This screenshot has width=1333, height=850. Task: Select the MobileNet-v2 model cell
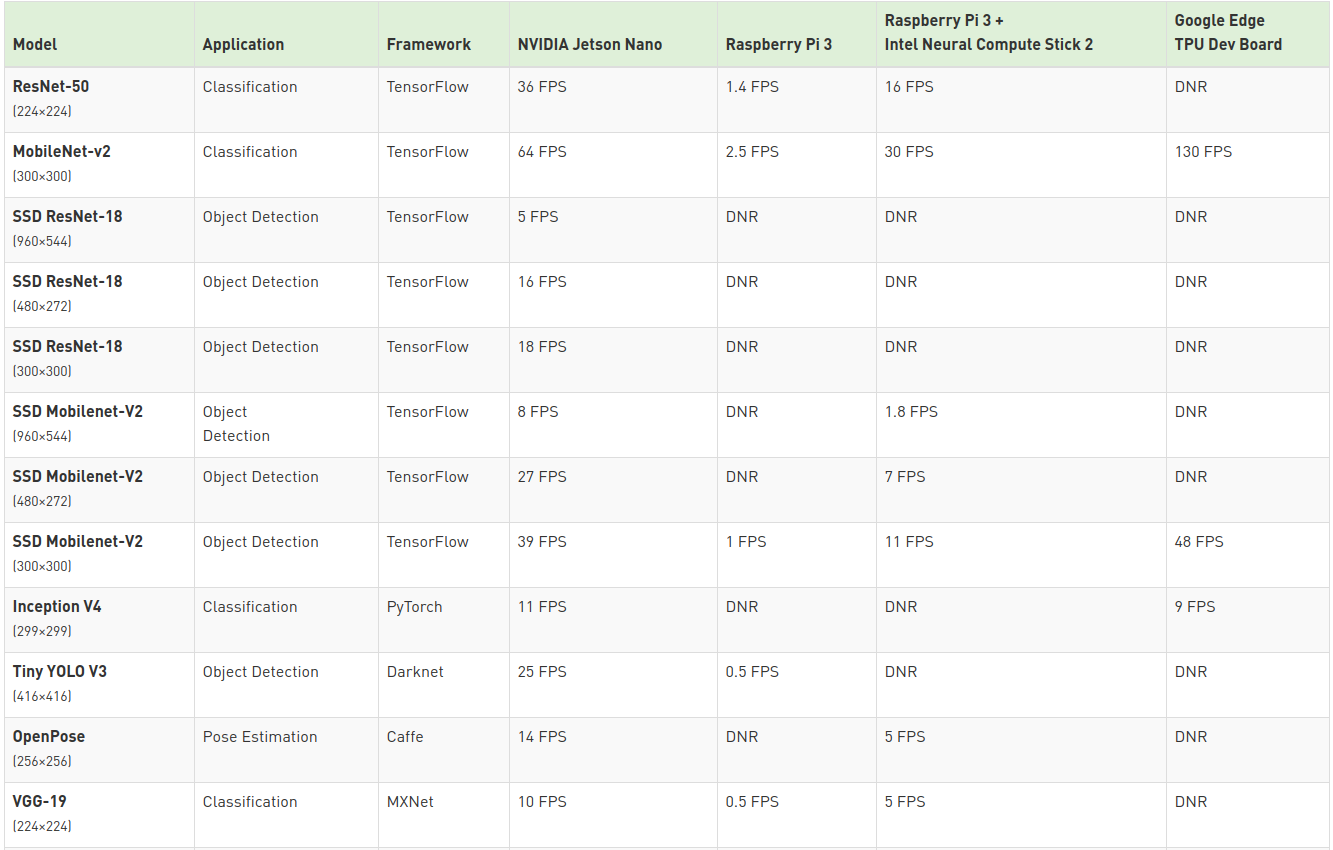pos(61,152)
